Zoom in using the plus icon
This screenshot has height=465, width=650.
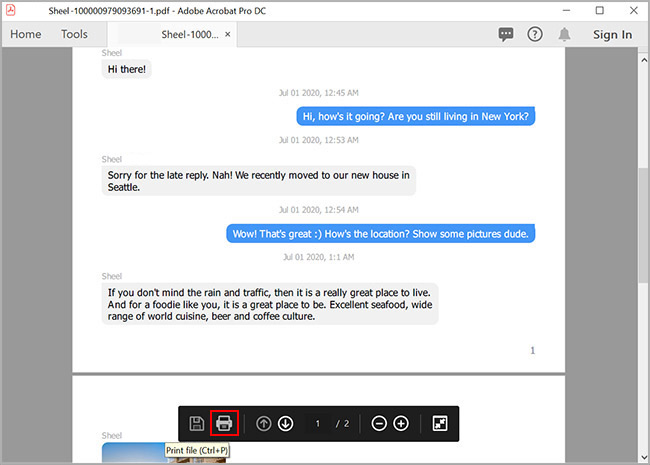pyautogui.click(x=401, y=423)
